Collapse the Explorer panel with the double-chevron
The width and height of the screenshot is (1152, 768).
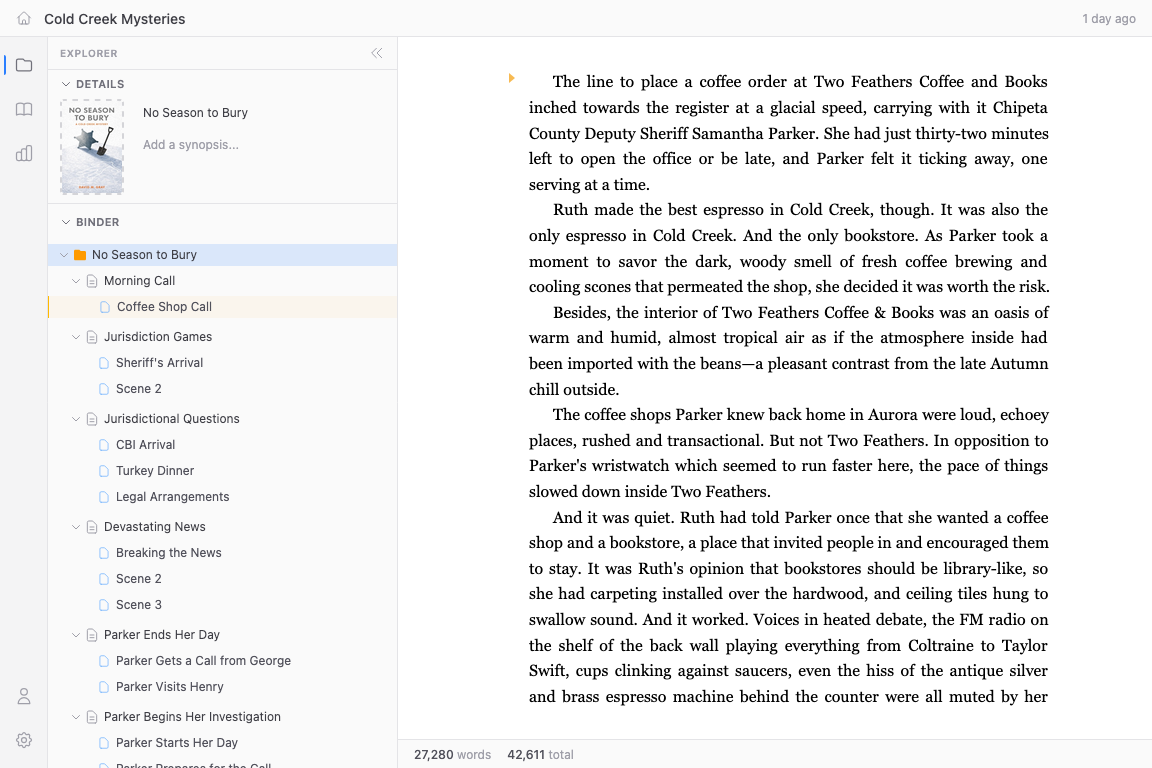377,53
